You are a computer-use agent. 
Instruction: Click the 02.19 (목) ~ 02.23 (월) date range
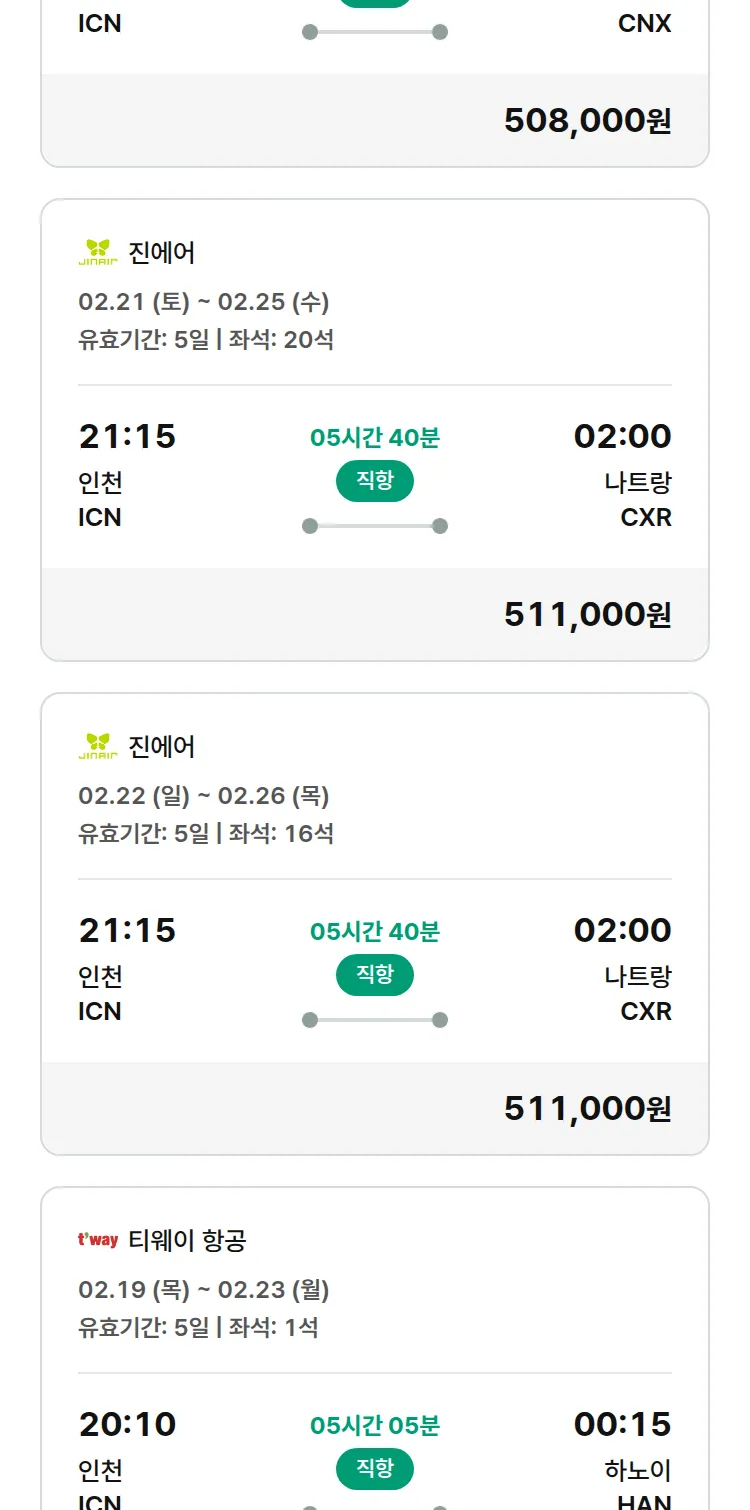click(x=204, y=1290)
